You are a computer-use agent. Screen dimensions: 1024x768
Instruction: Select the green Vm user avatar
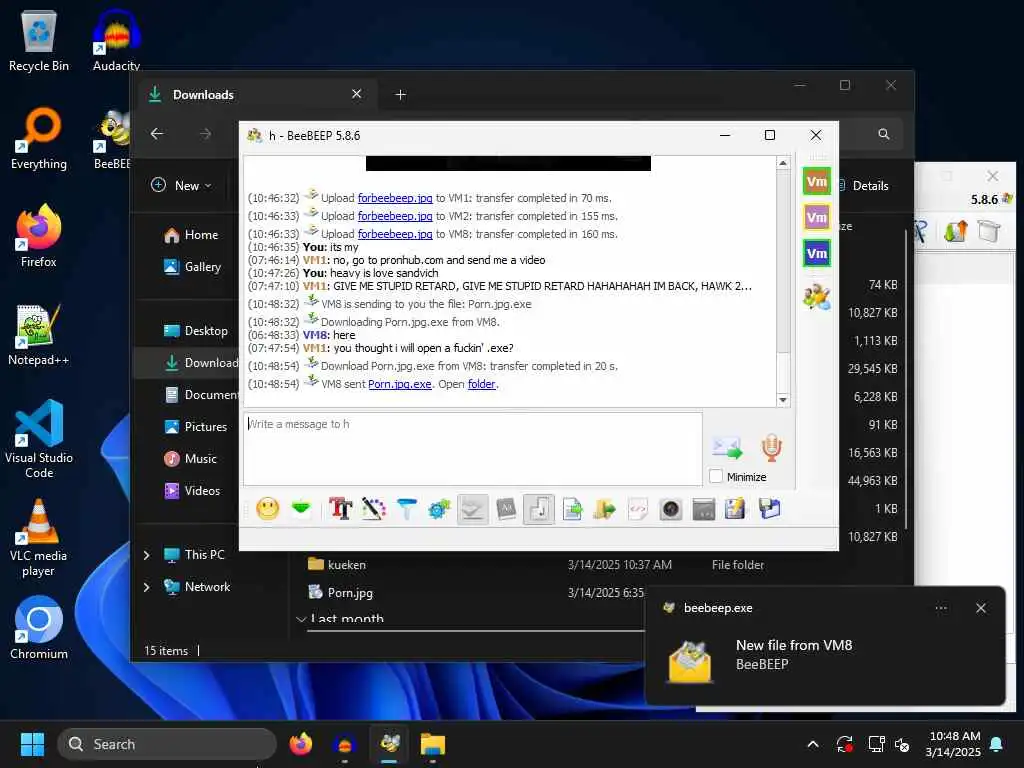point(816,182)
